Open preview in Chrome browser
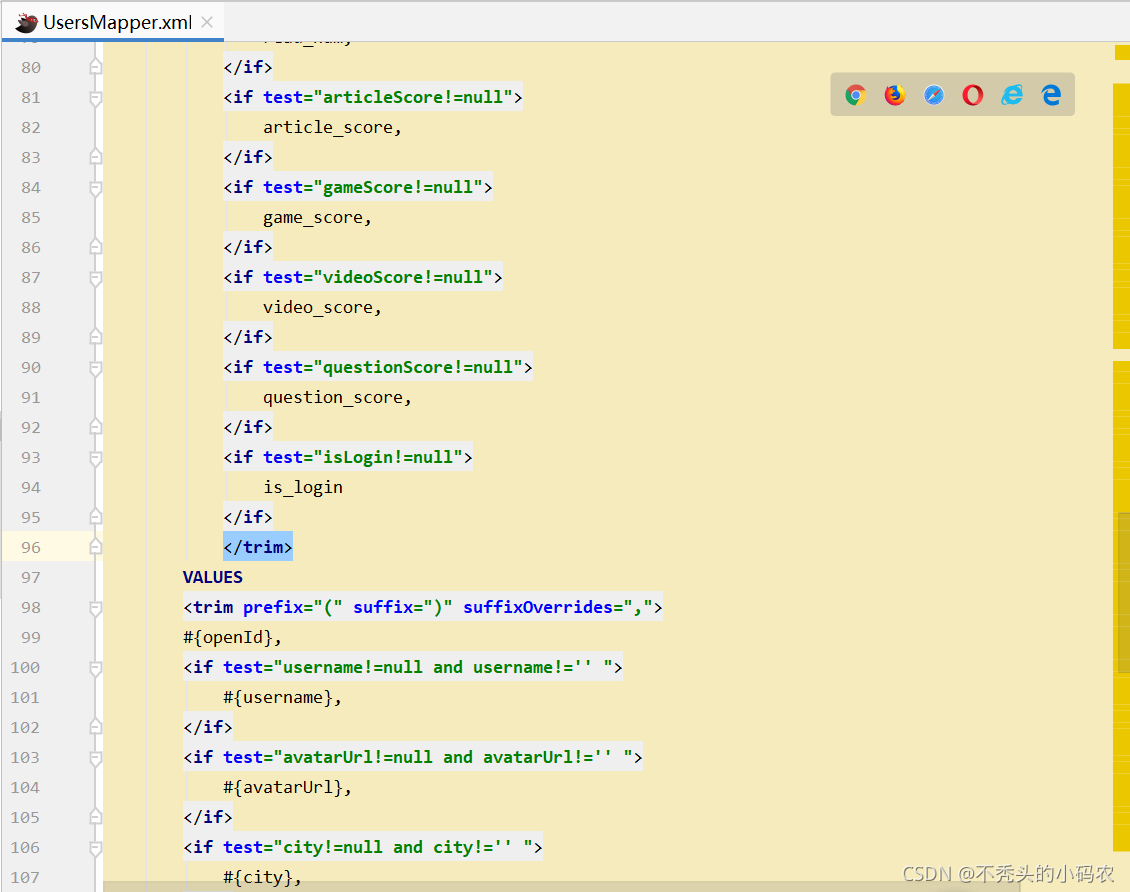 (855, 94)
